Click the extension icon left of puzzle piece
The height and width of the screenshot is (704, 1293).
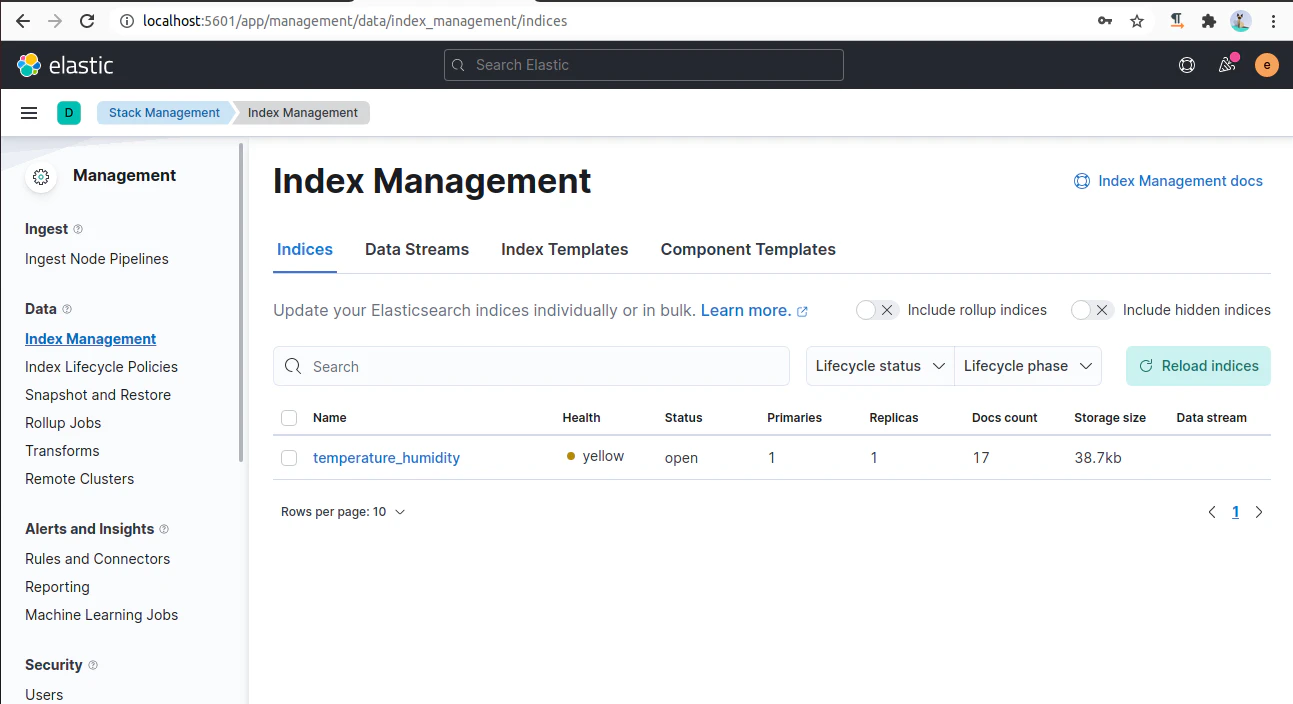tap(1177, 21)
